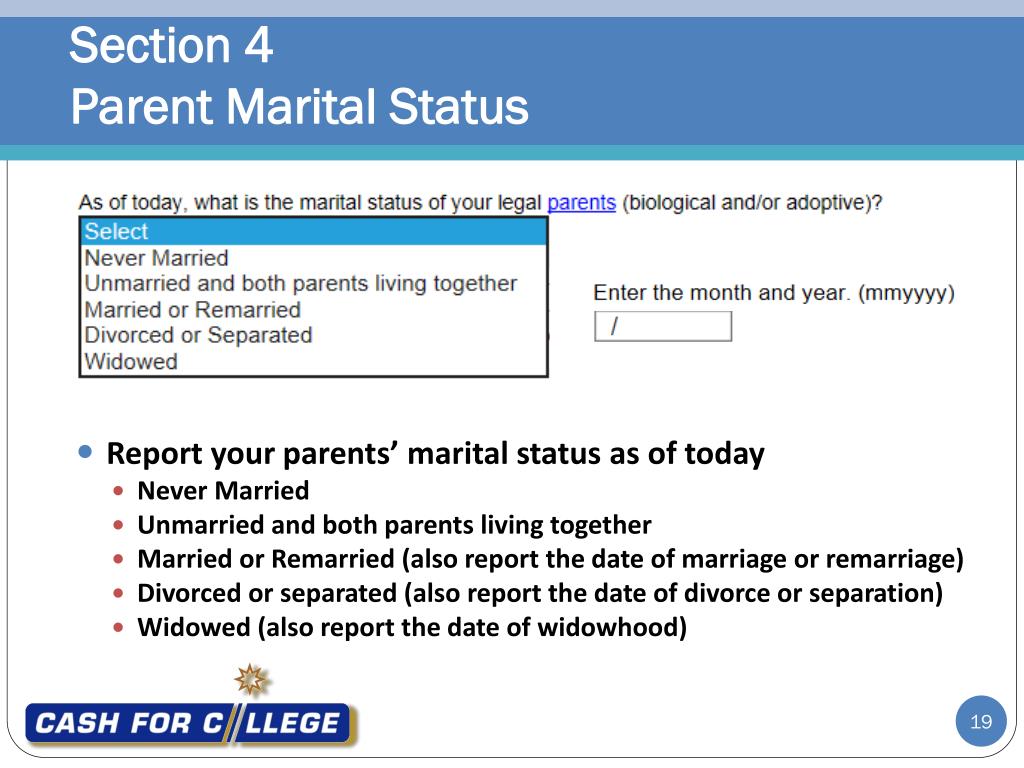1024x768 pixels.
Task: Click the gold starburst icon above logo
Action: pyautogui.click(x=251, y=680)
